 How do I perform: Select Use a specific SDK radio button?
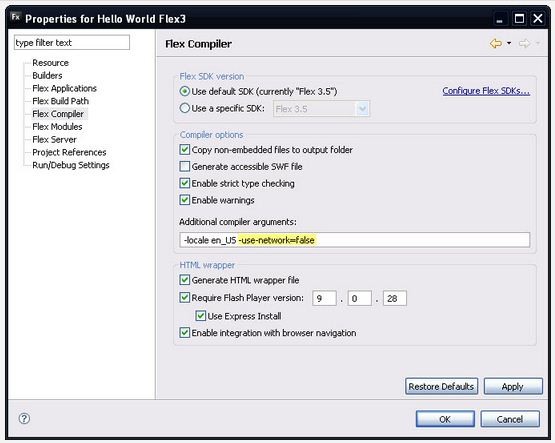point(184,108)
